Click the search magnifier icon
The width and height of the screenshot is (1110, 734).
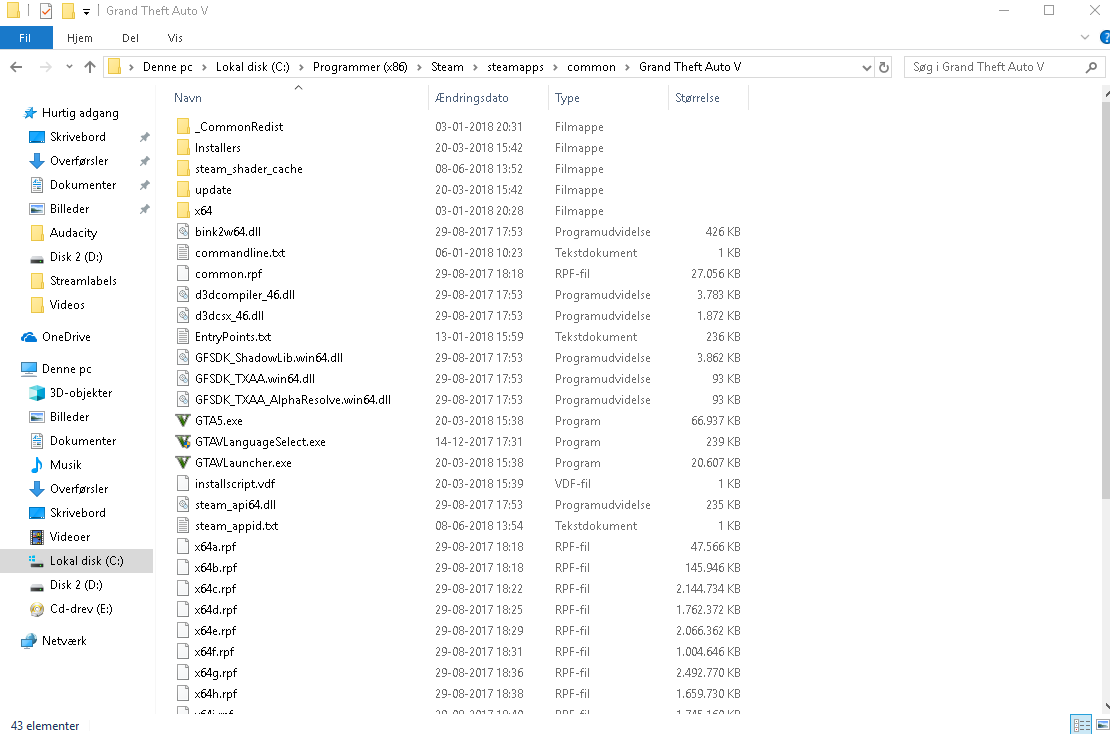point(1091,67)
